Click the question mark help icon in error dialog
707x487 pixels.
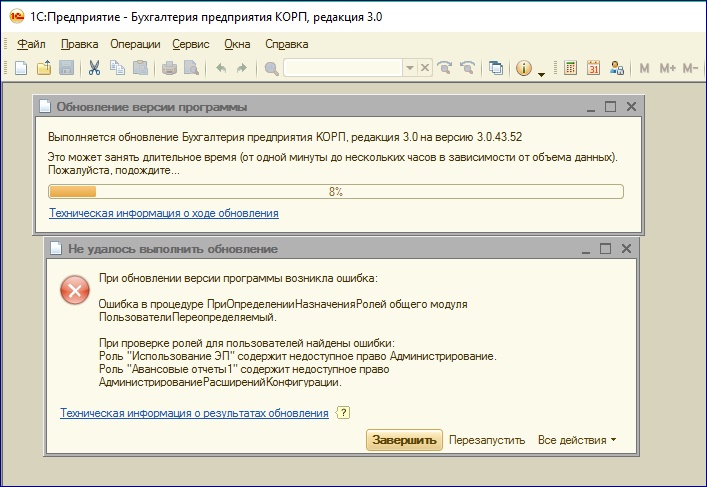click(x=343, y=413)
